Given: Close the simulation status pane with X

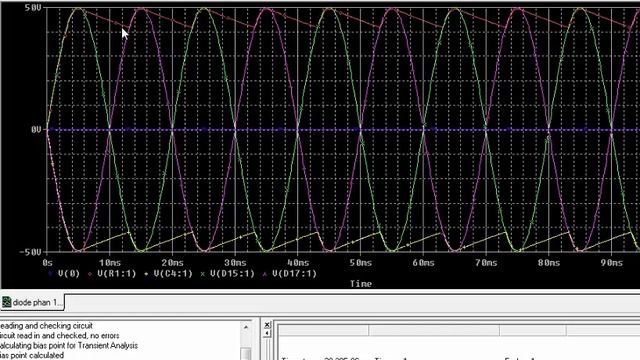Looking at the screenshot, I should click(267, 324).
